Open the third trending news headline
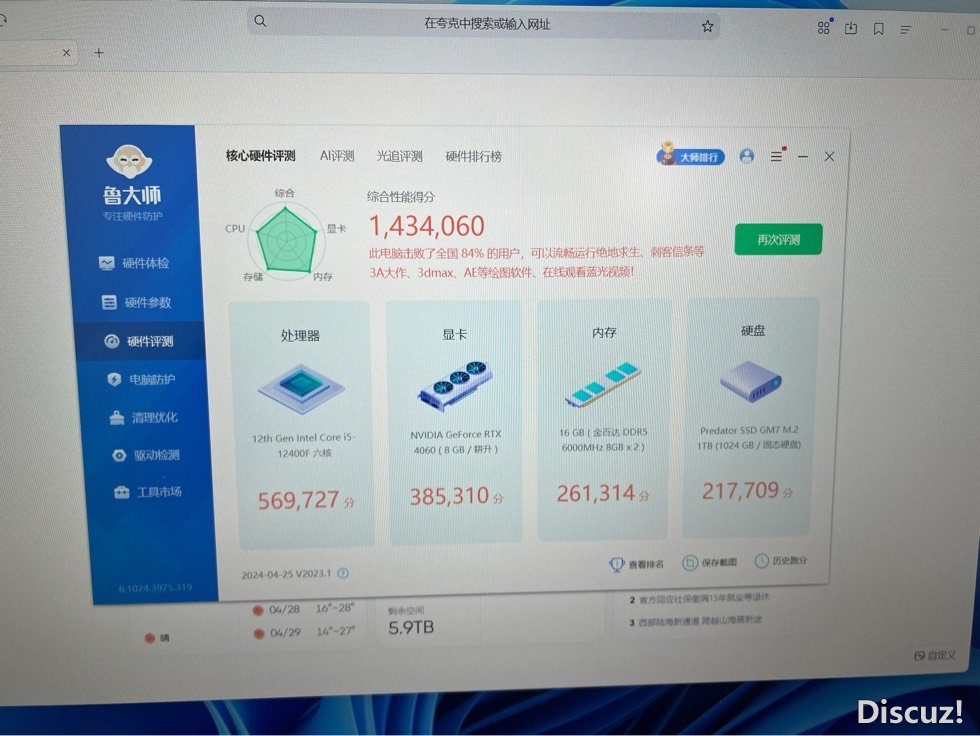 click(x=695, y=622)
